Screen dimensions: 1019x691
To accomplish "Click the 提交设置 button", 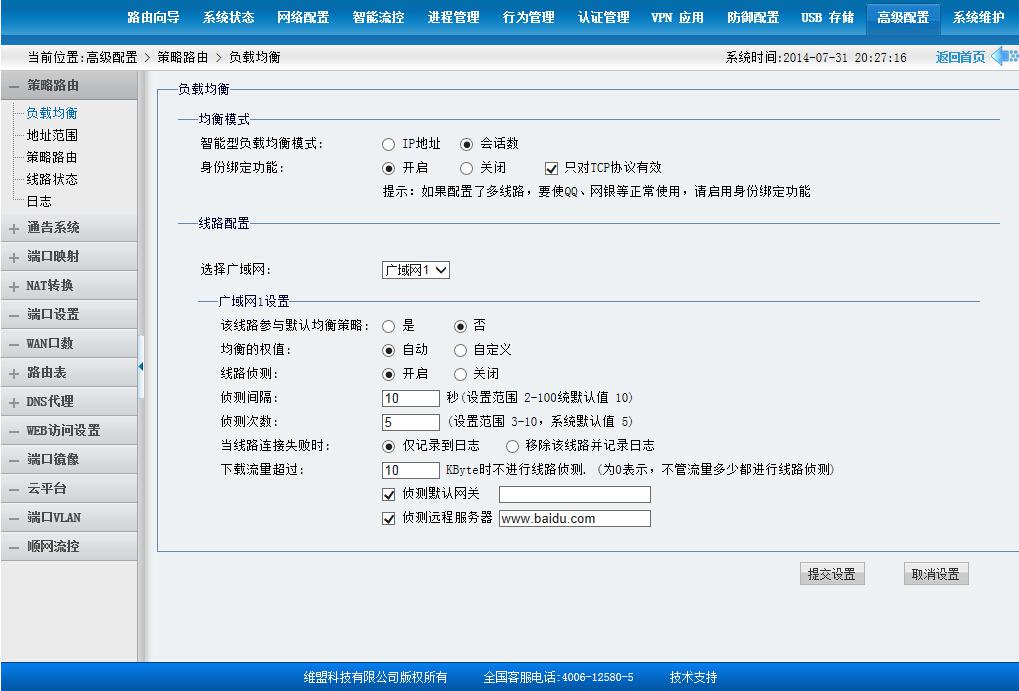I will [x=831, y=574].
